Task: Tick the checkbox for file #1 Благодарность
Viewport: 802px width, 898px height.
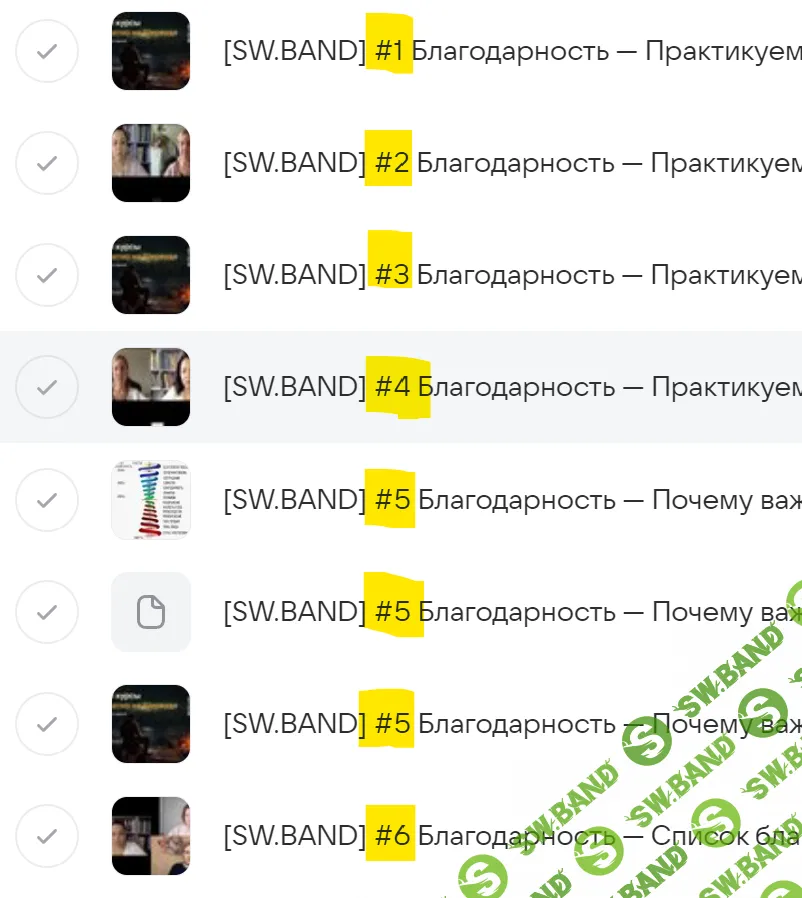Action: pyautogui.click(x=47, y=51)
